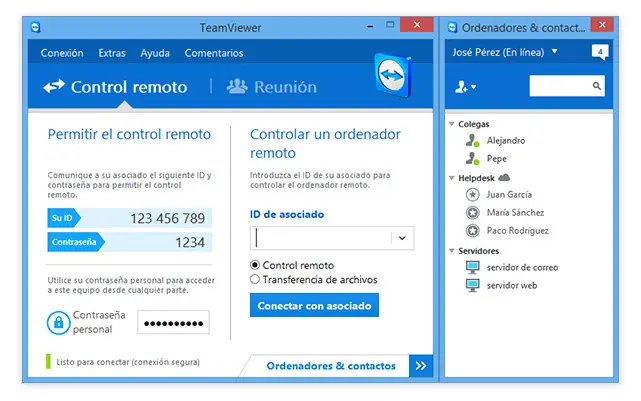
Task: Switch to the Reunión tab
Action: [x=272, y=87]
